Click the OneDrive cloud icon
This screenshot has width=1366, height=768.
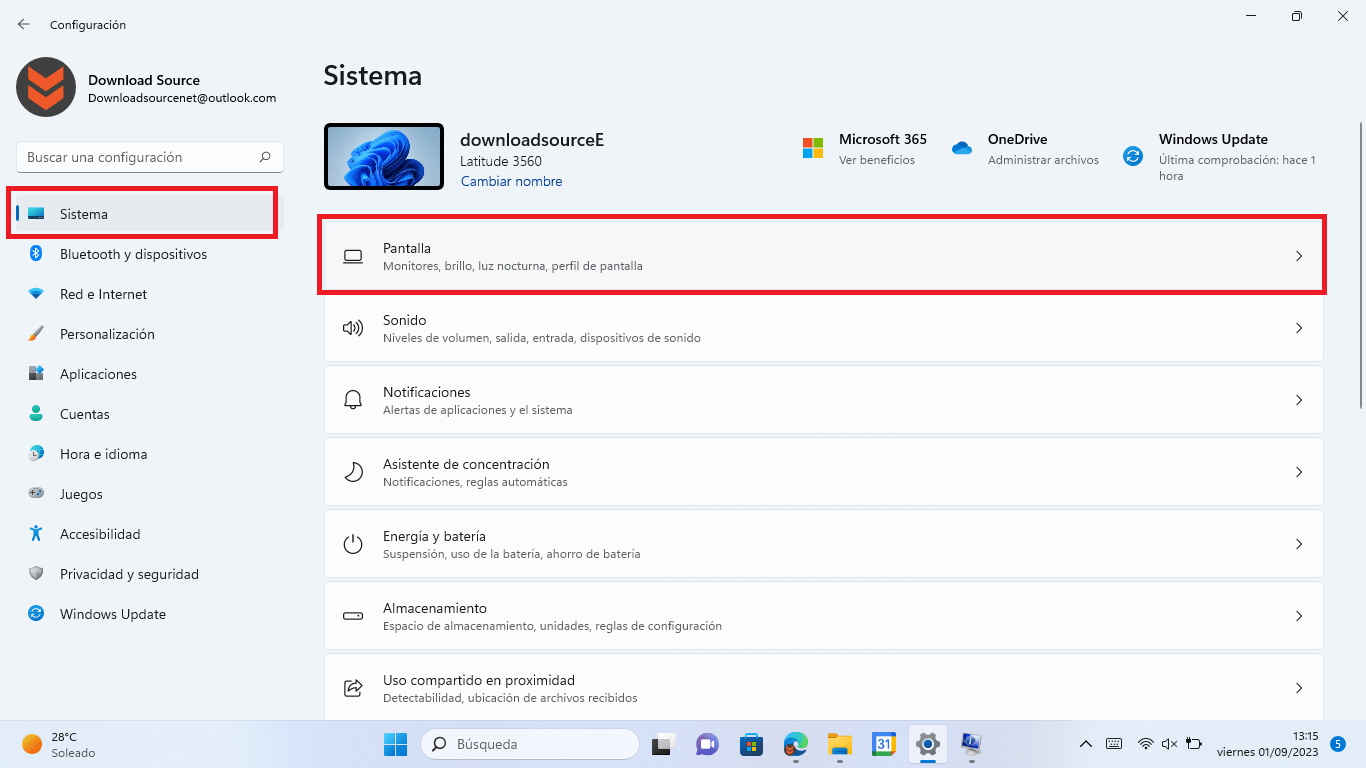tap(962, 148)
